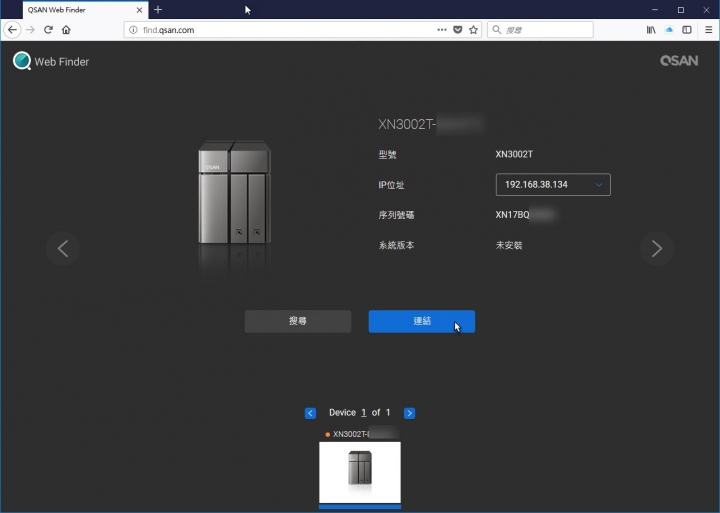Screen dimensions: 720x513
Task: Open the Firefox hamburger menu
Action: 709,30
